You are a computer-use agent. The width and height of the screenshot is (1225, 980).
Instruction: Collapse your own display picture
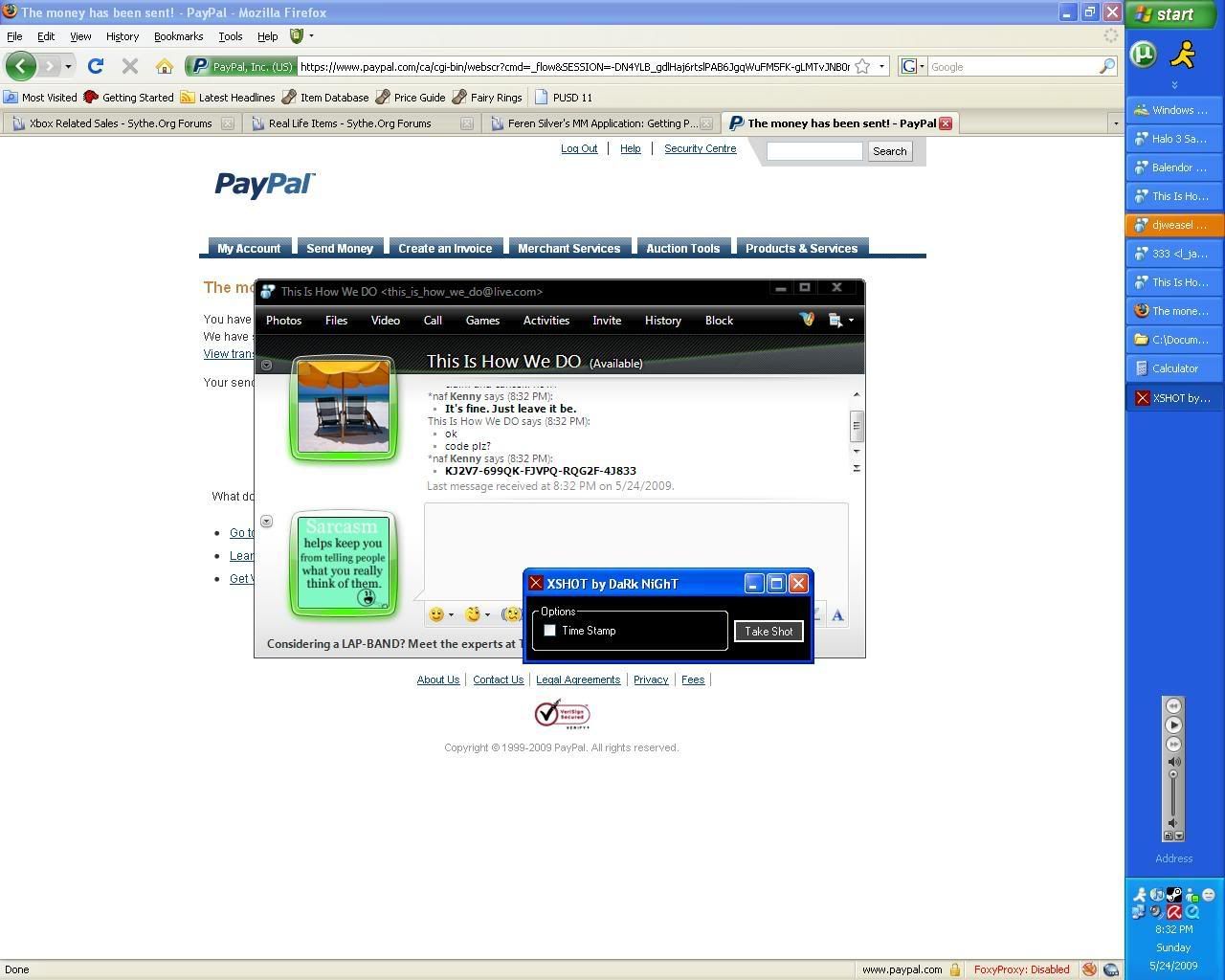[266, 521]
